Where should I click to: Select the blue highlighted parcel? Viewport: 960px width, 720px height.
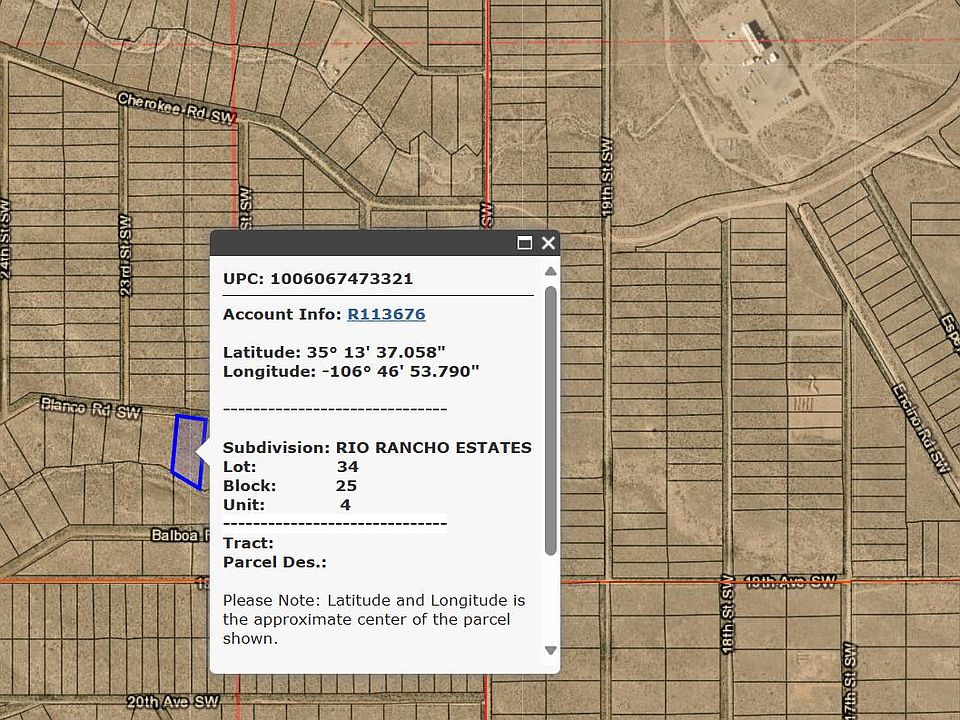(x=187, y=450)
